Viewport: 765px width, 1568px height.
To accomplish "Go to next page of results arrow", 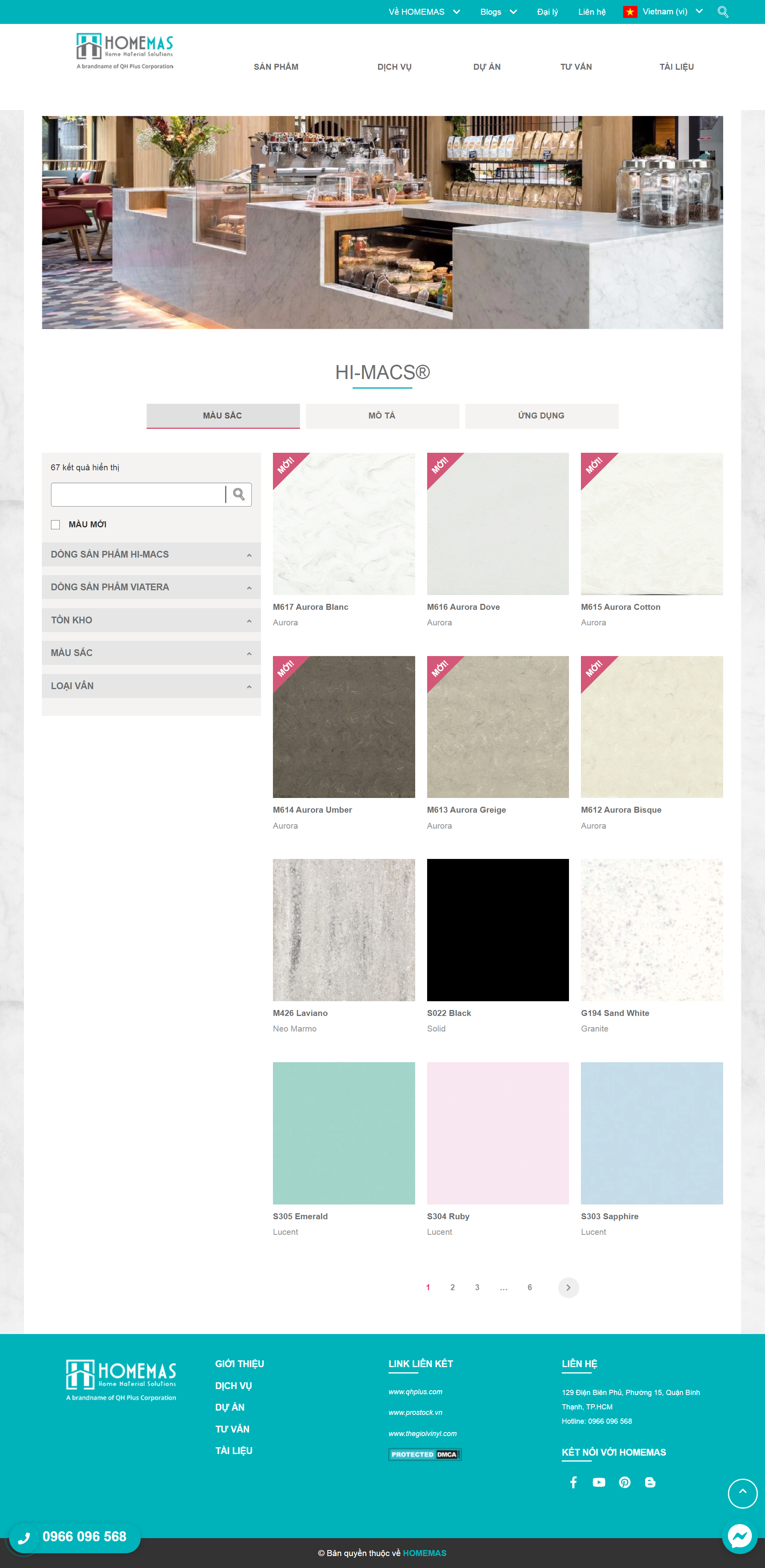I will 569,1287.
